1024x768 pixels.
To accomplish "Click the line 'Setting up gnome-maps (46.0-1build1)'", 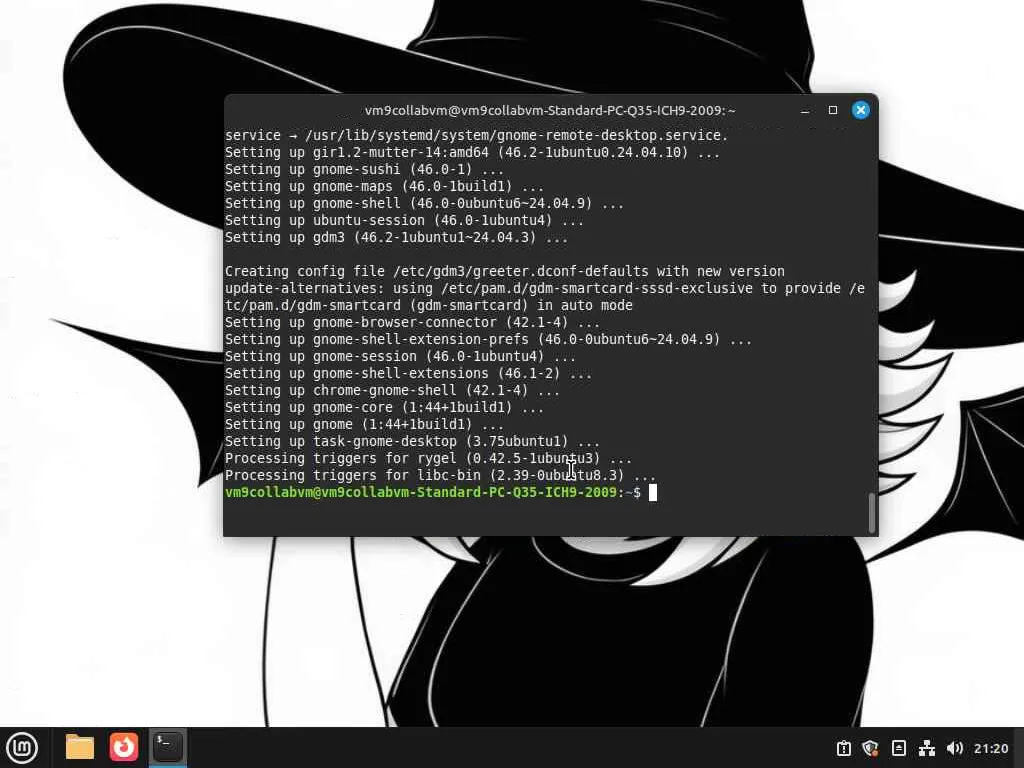I will 384,186.
